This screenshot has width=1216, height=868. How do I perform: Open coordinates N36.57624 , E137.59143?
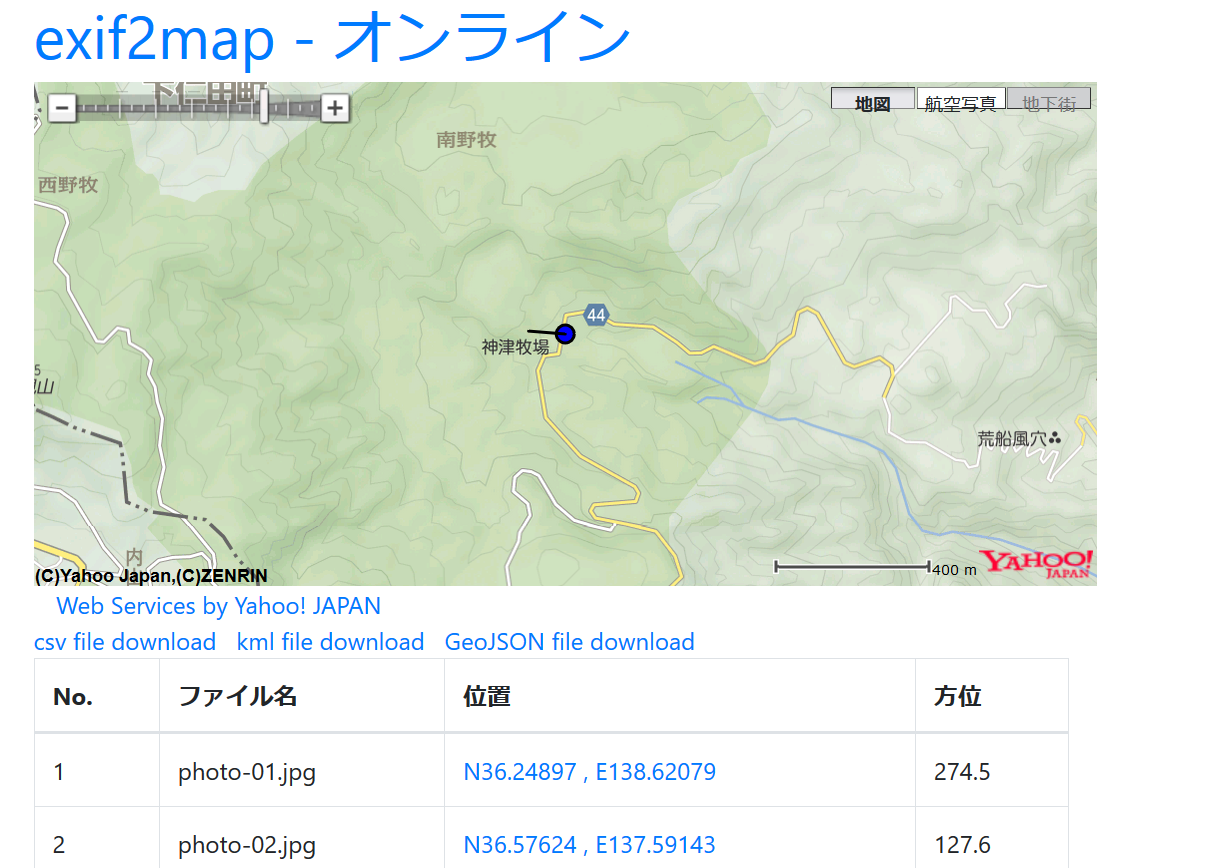point(590,844)
